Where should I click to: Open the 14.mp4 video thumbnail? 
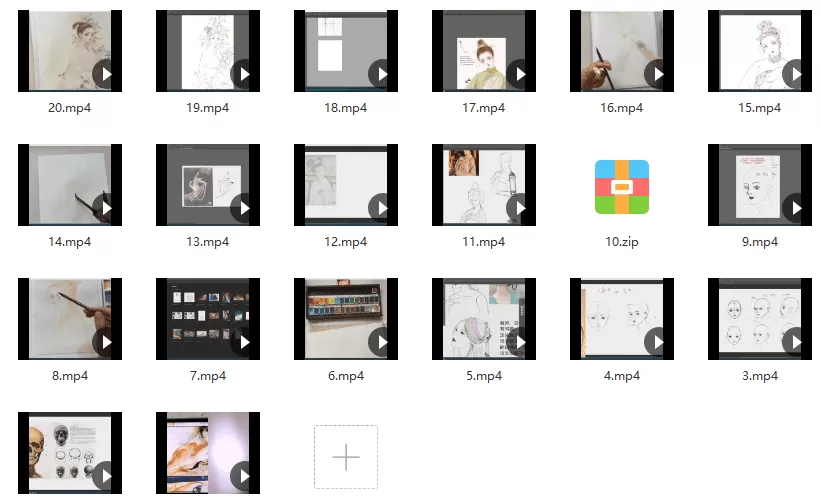pyautogui.click(x=69, y=185)
